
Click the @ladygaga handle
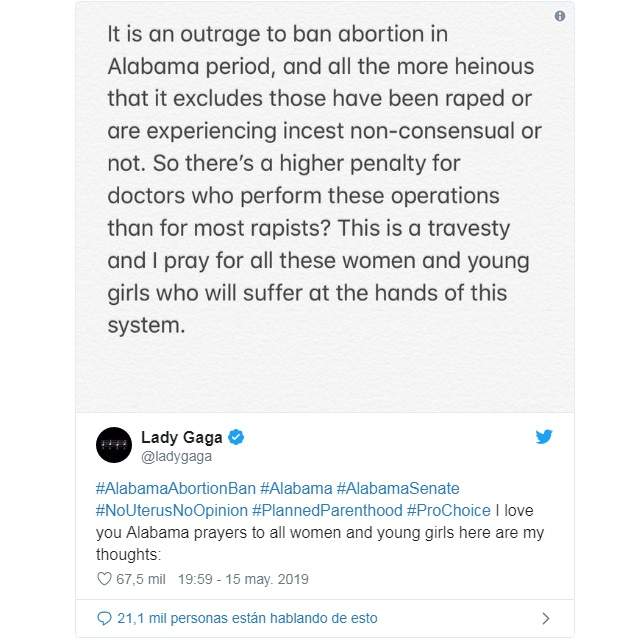[176, 456]
